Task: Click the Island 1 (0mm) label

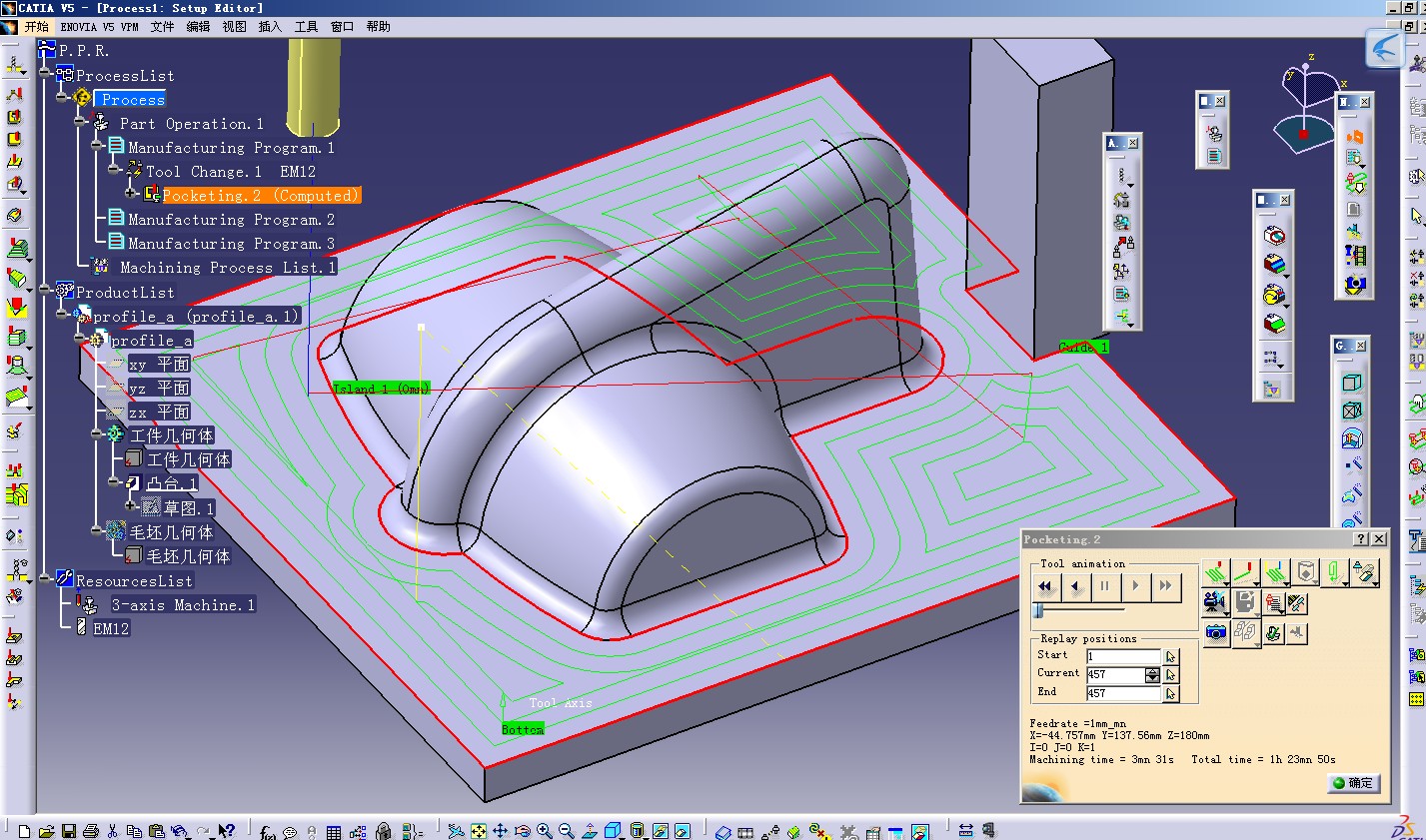Action: (x=381, y=389)
